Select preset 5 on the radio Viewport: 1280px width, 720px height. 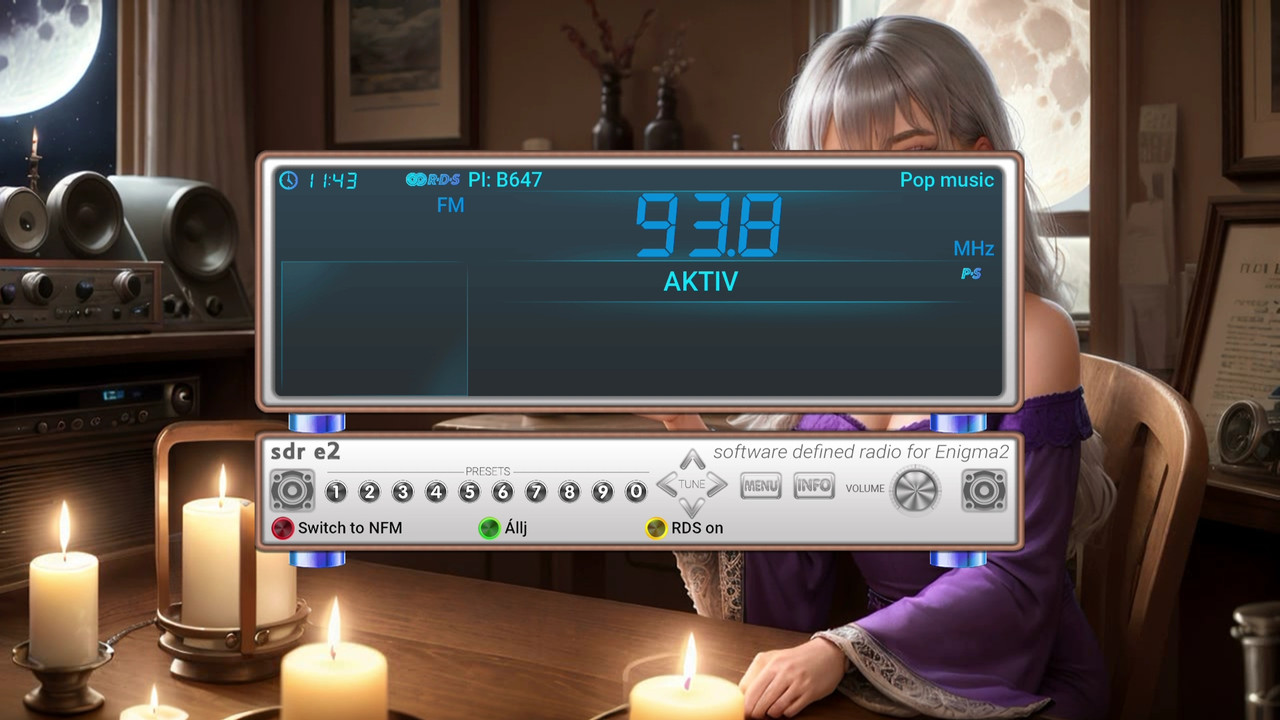tap(469, 492)
